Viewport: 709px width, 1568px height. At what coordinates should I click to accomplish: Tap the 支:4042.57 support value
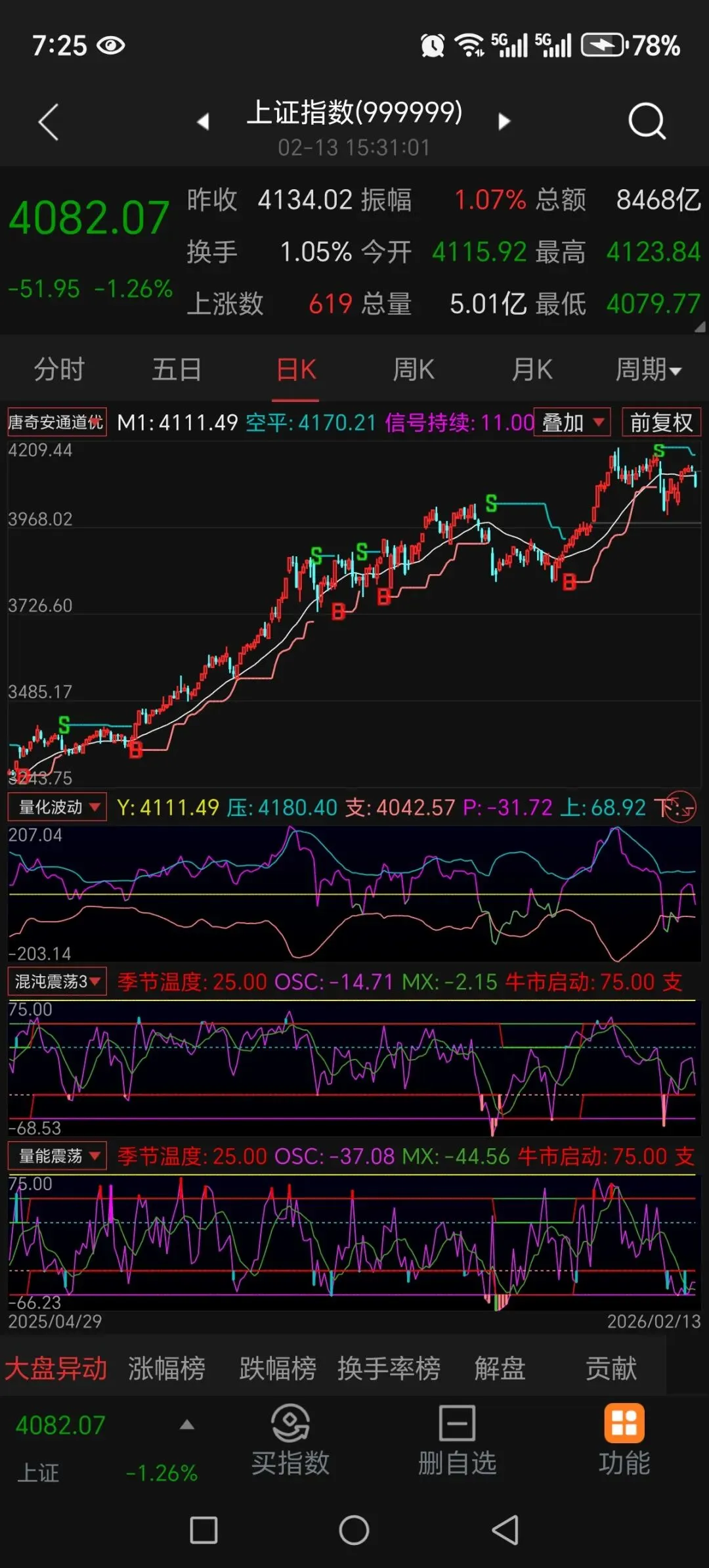pos(400,807)
